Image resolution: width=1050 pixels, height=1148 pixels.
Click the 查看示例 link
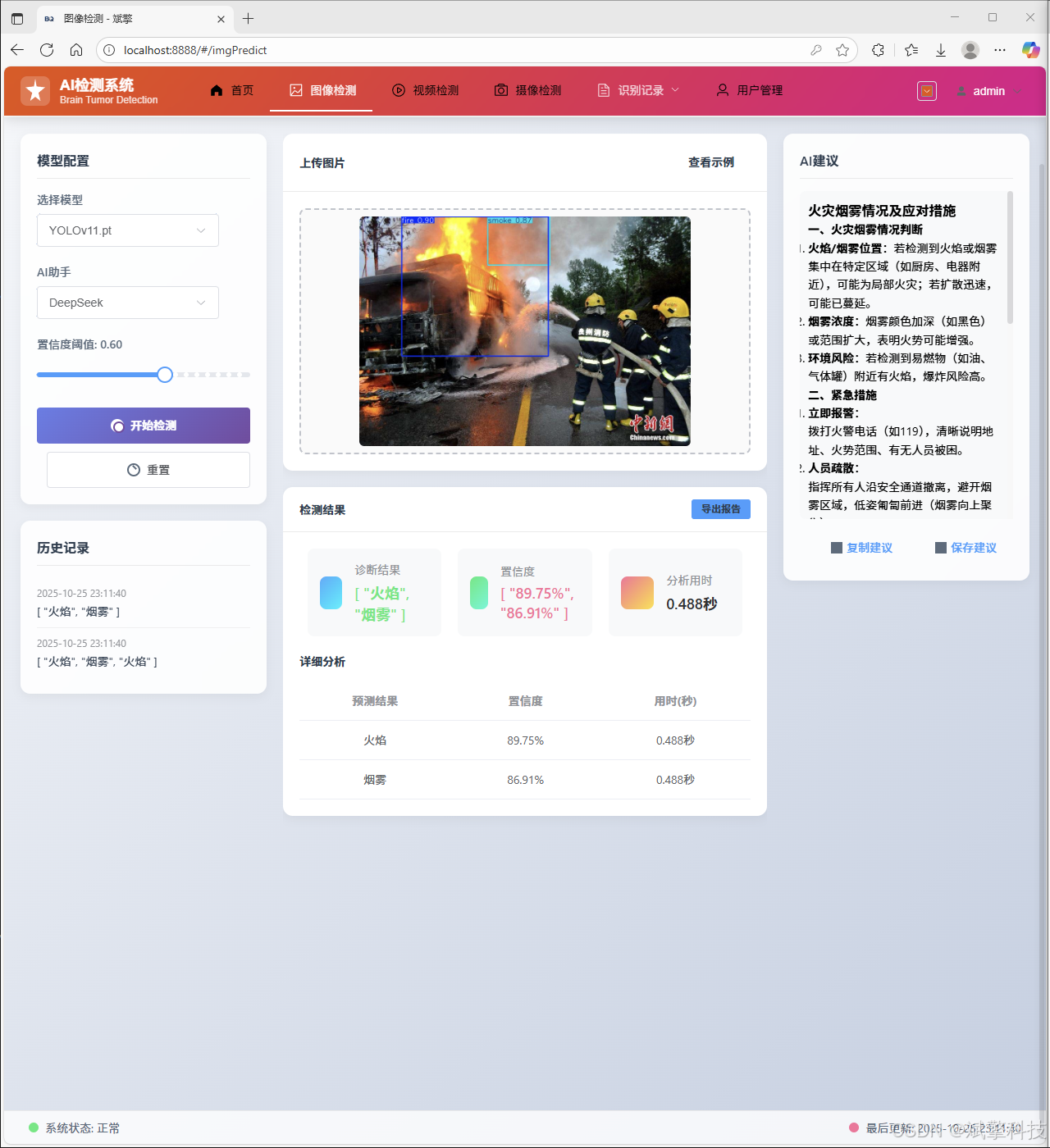(710, 163)
